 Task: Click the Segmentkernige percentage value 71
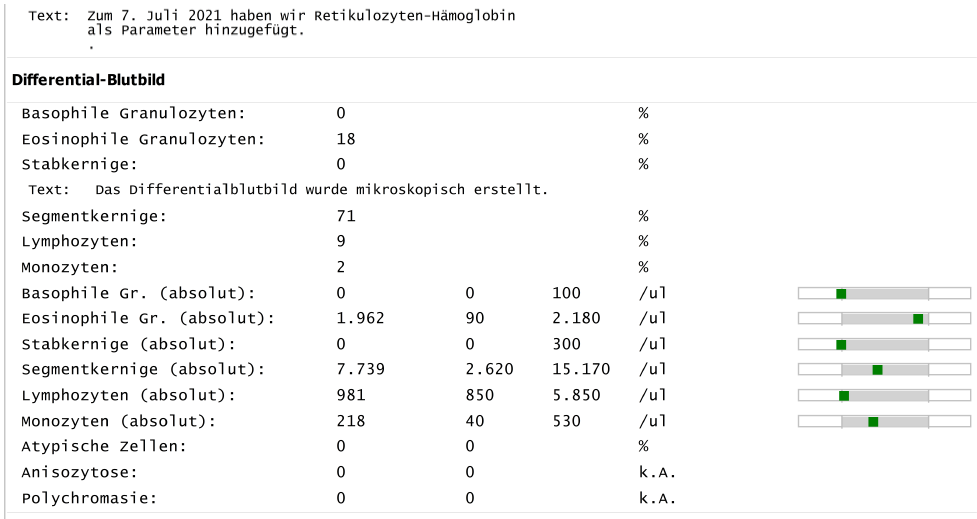pyautogui.click(x=346, y=216)
